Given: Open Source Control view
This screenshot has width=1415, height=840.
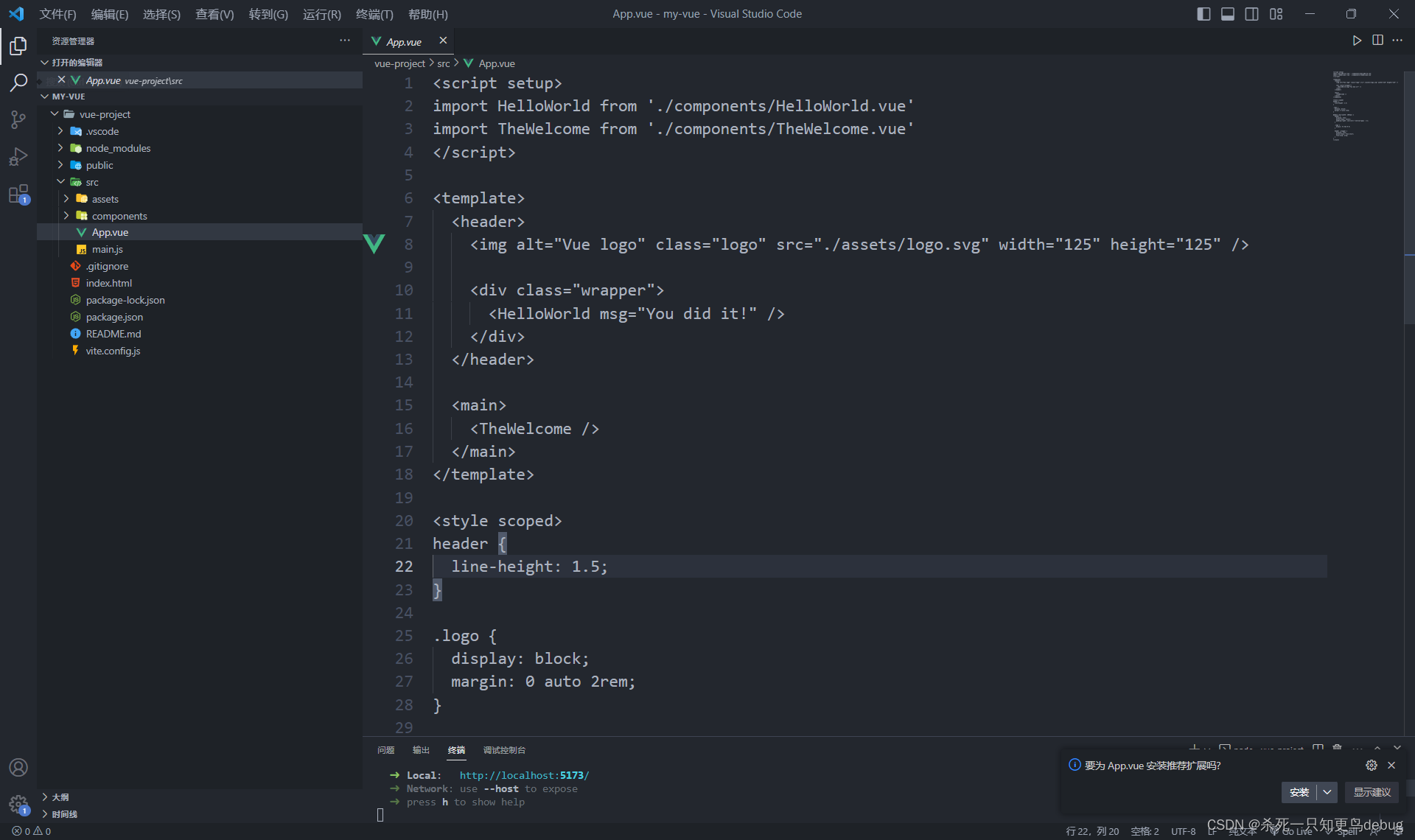Looking at the screenshot, I should click(x=18, y=119).
